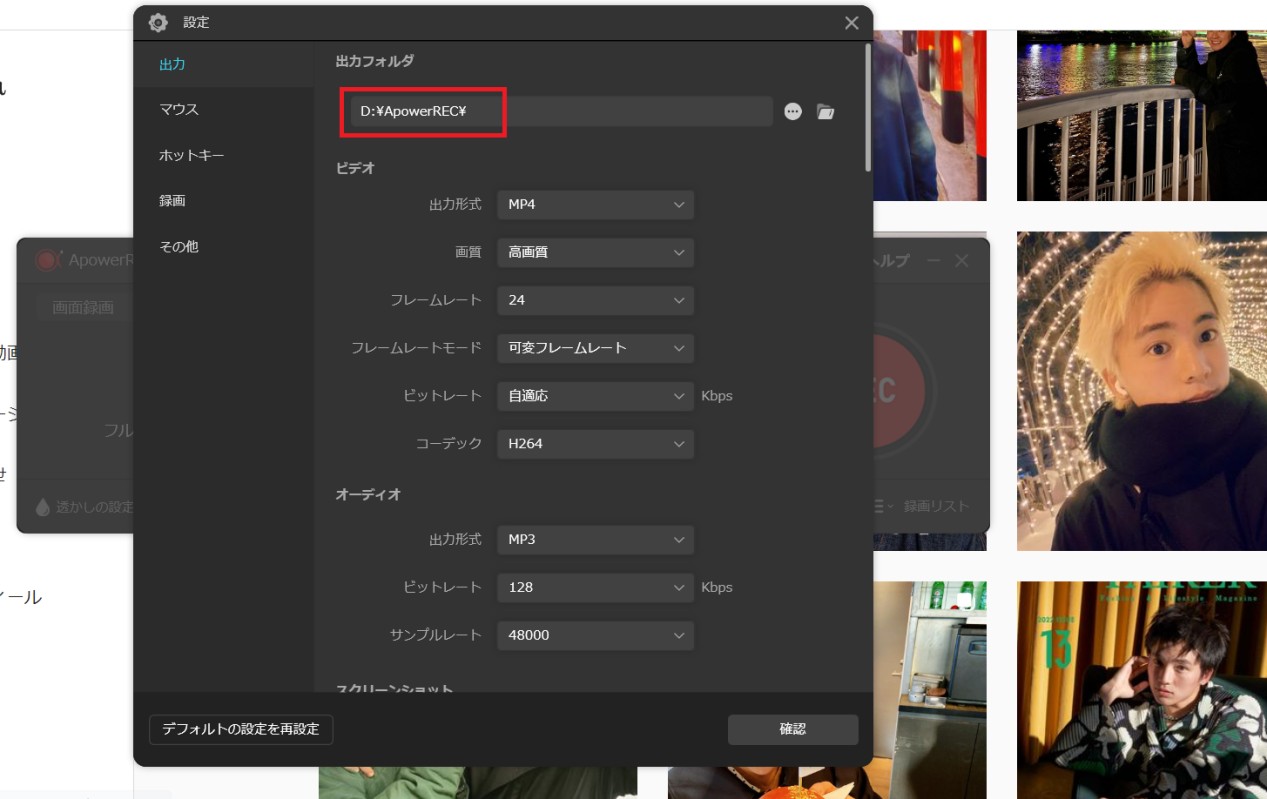1267x799 pixels.
Task: Open the audio 出力形式 dropdown showing MP3
Action: coord(595,540)
